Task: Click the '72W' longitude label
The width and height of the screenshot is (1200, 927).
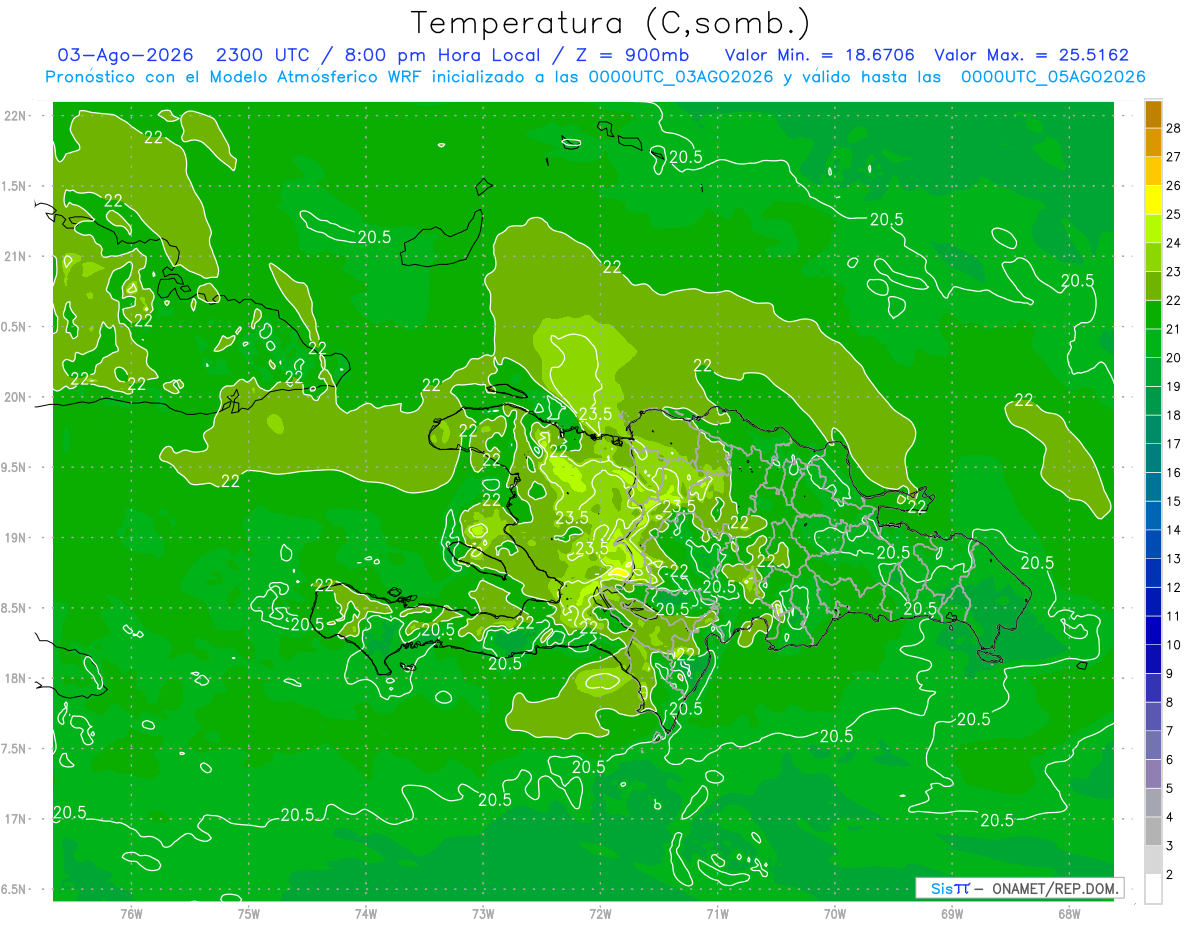Action: (x=600, y=913)
